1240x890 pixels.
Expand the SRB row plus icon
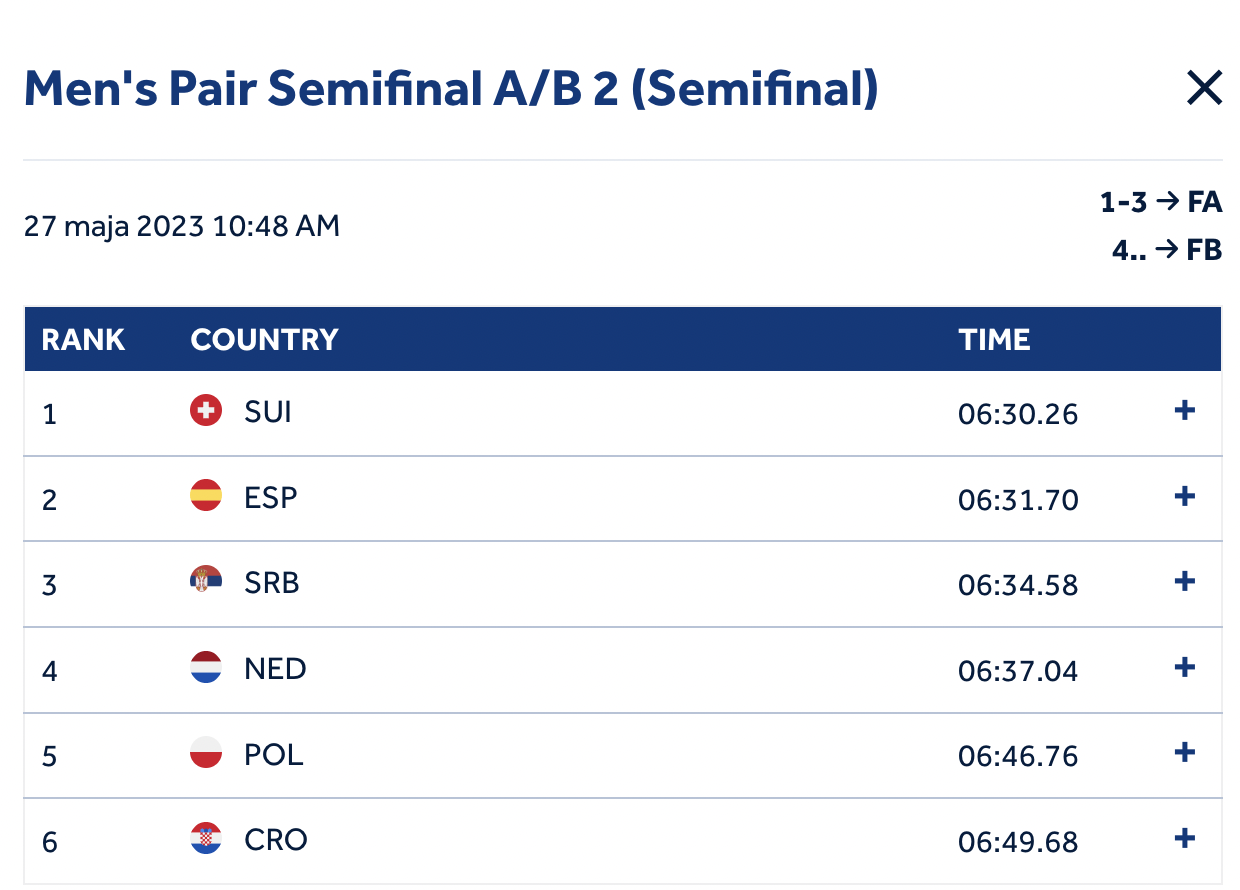[1185, 581]
